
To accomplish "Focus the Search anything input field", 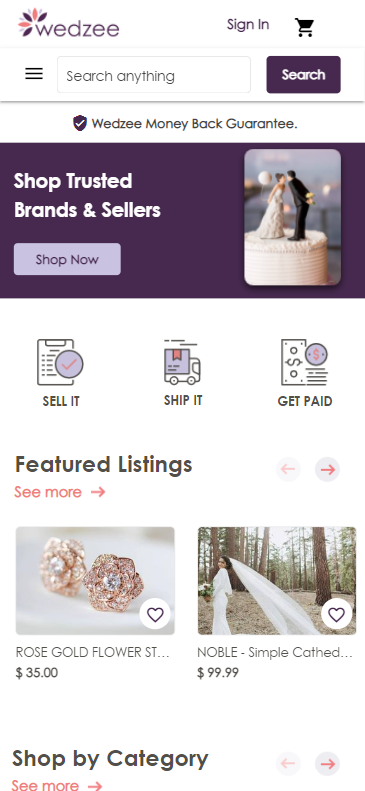I will pyautogui.click(x=154, y=75).
